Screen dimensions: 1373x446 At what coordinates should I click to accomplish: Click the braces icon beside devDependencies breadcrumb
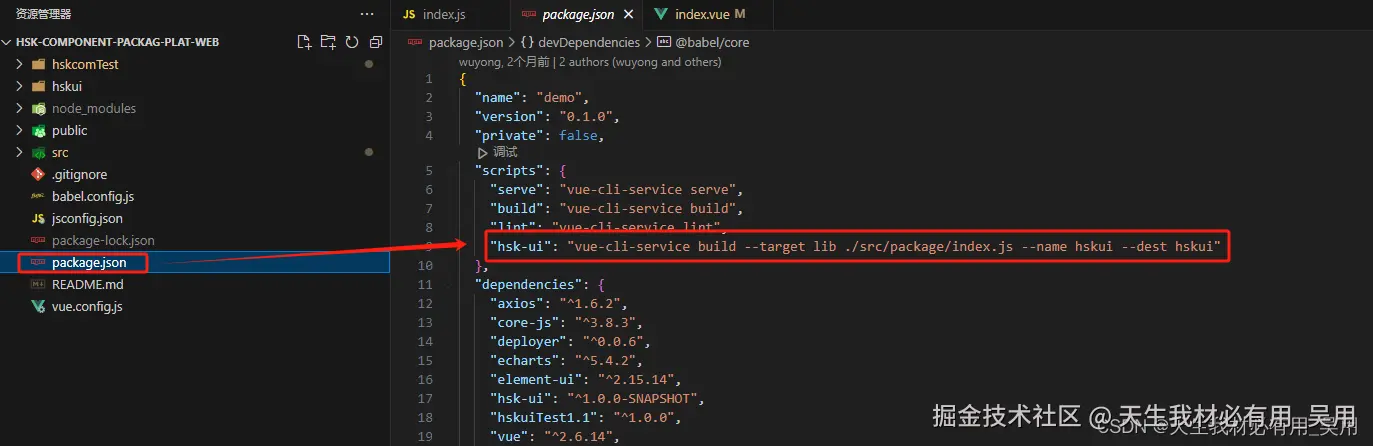pyautogui.click(x=526, y=42)
